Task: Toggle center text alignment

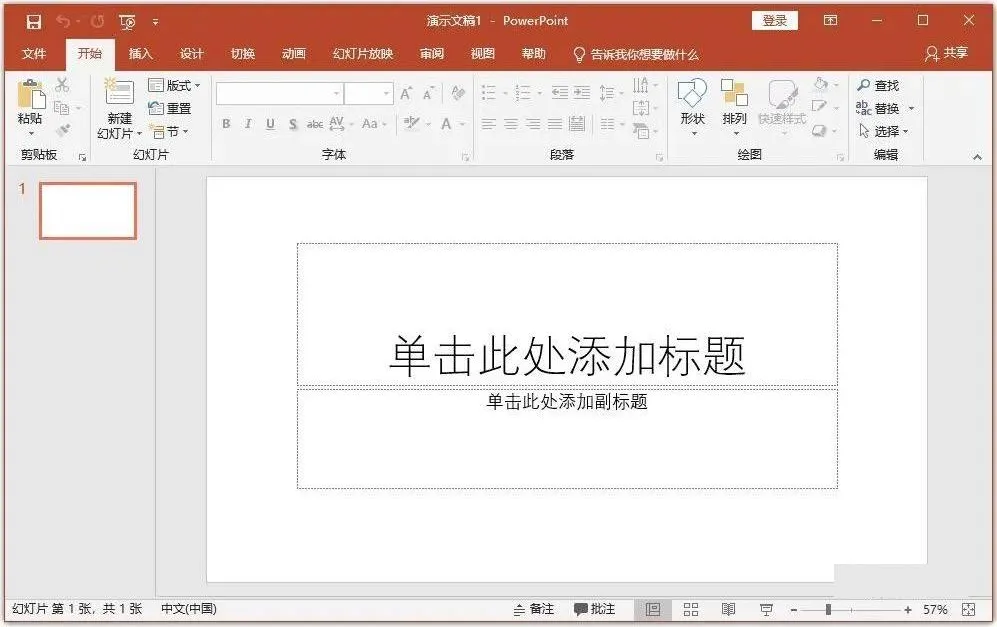Action: (511, 124)
